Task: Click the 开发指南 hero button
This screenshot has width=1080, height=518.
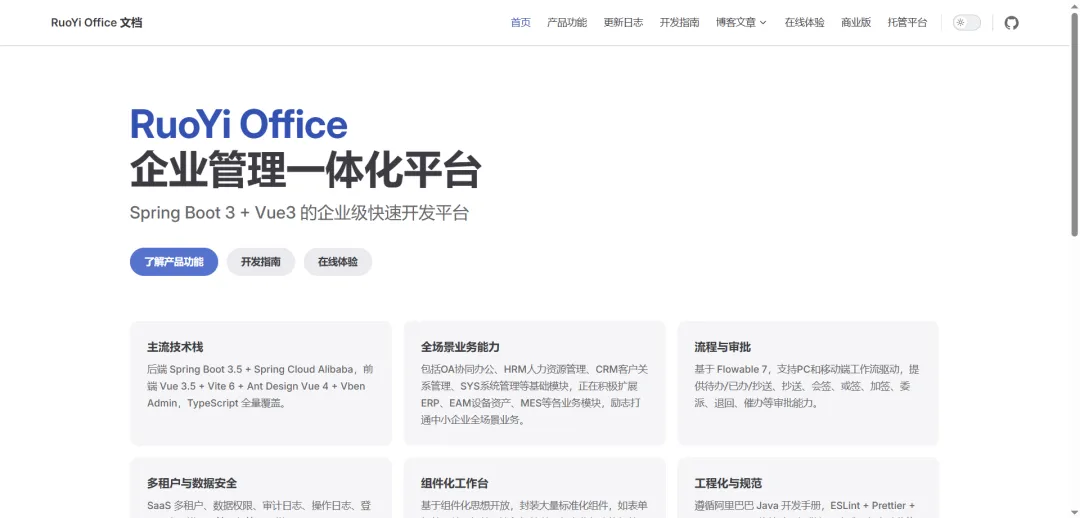Action: [x=261, y=262]
